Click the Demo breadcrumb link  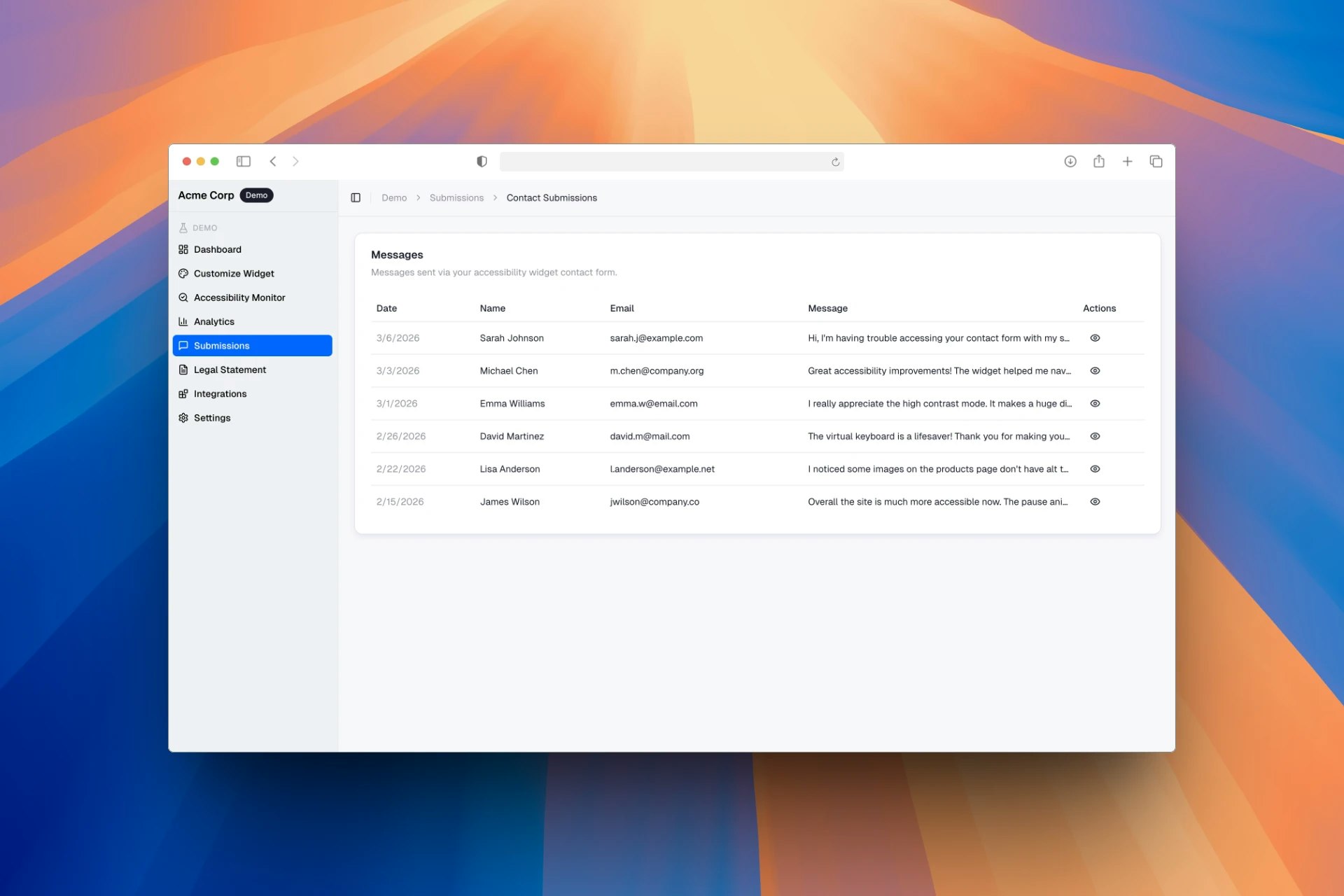point(394,198)
